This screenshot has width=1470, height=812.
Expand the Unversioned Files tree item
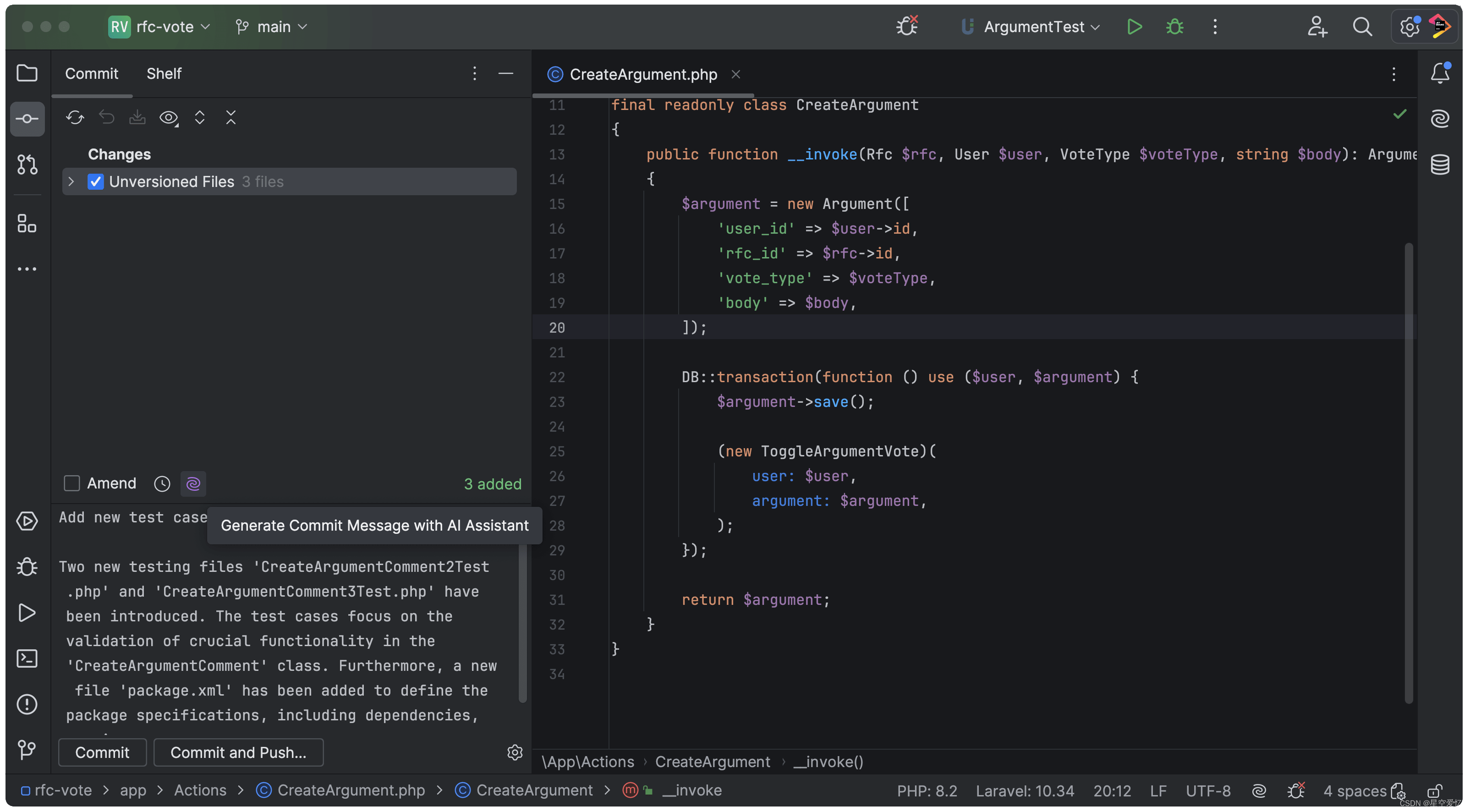[x=71, y=181]
